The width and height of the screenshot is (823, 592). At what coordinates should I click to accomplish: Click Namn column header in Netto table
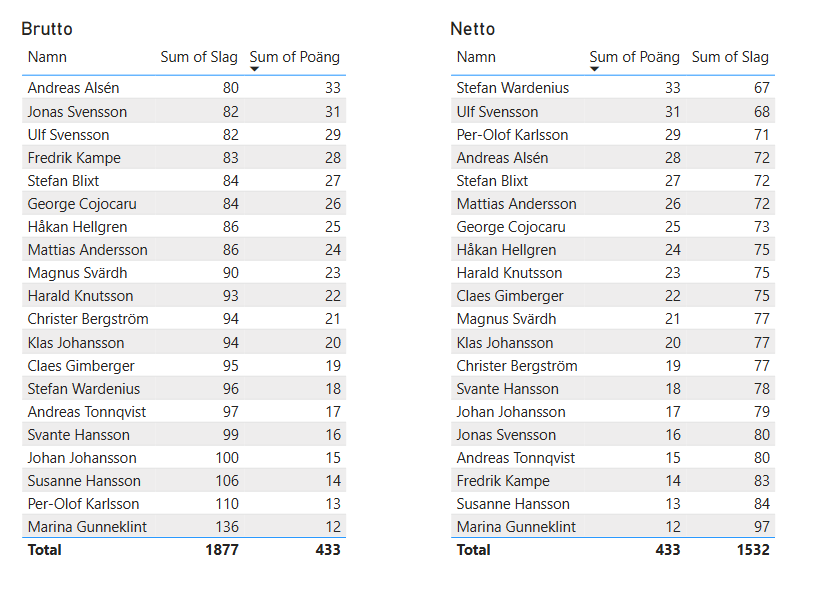click(x=476, y=57)
